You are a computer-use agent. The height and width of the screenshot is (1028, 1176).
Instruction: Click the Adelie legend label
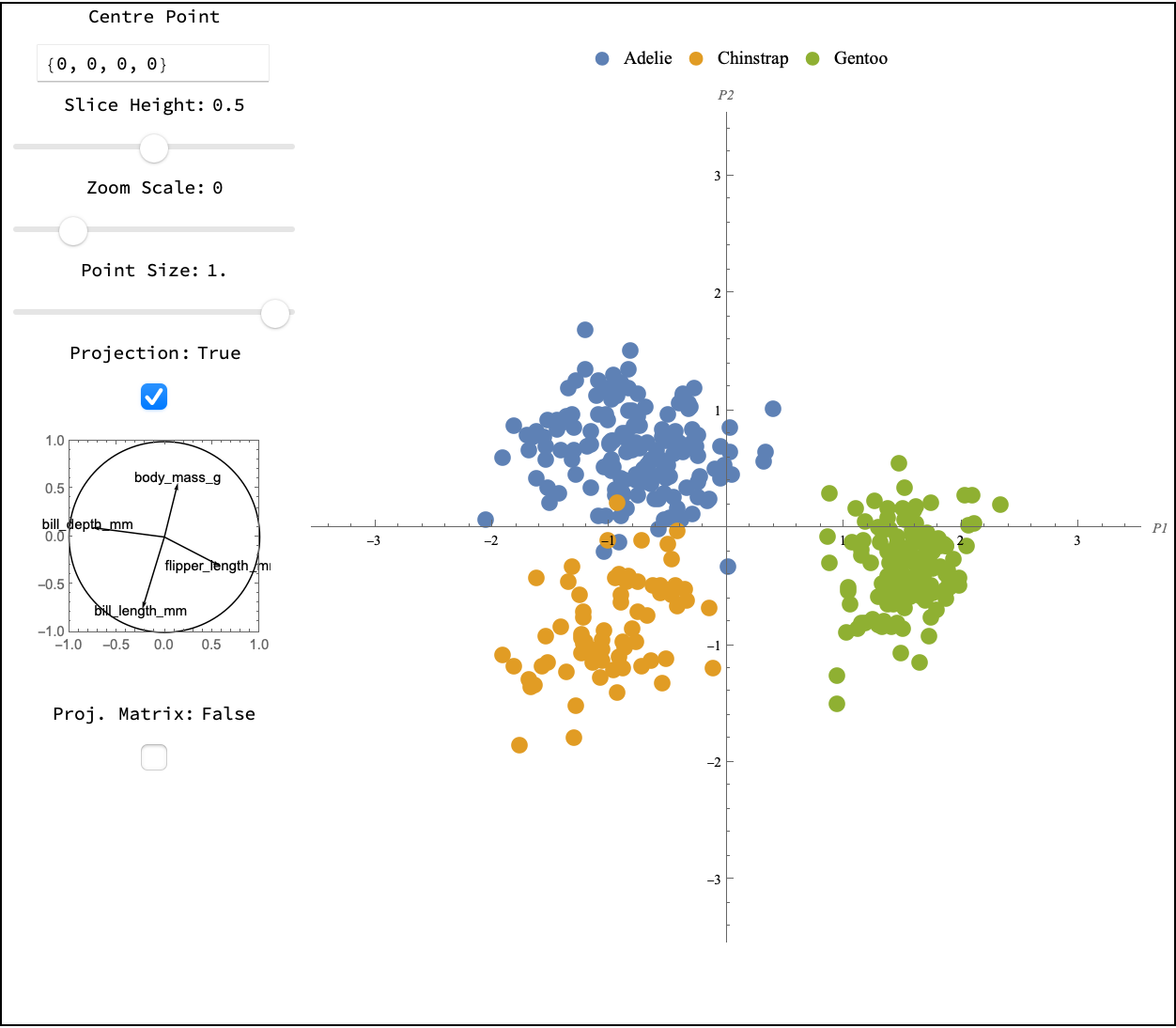(x=648, y=58)
